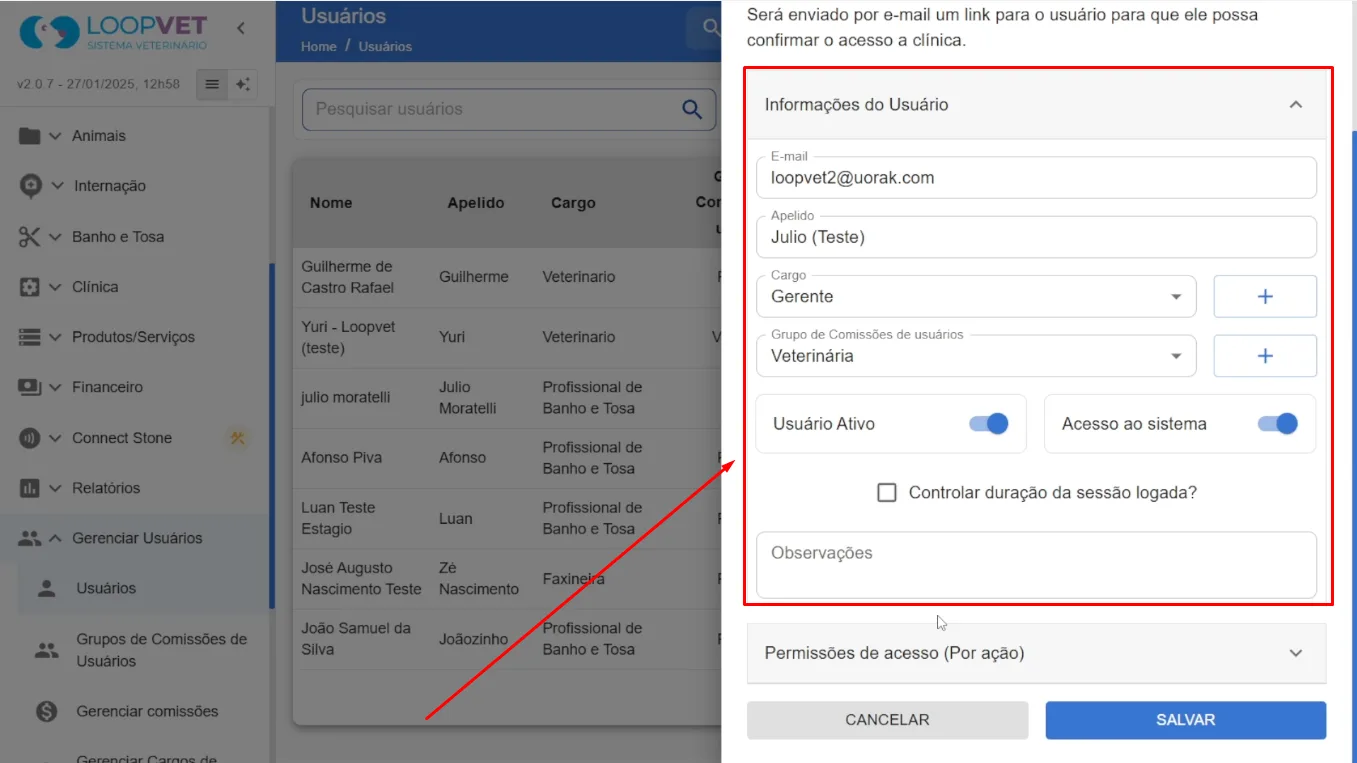Click the SALVAR button

(x=1186, y=720)
